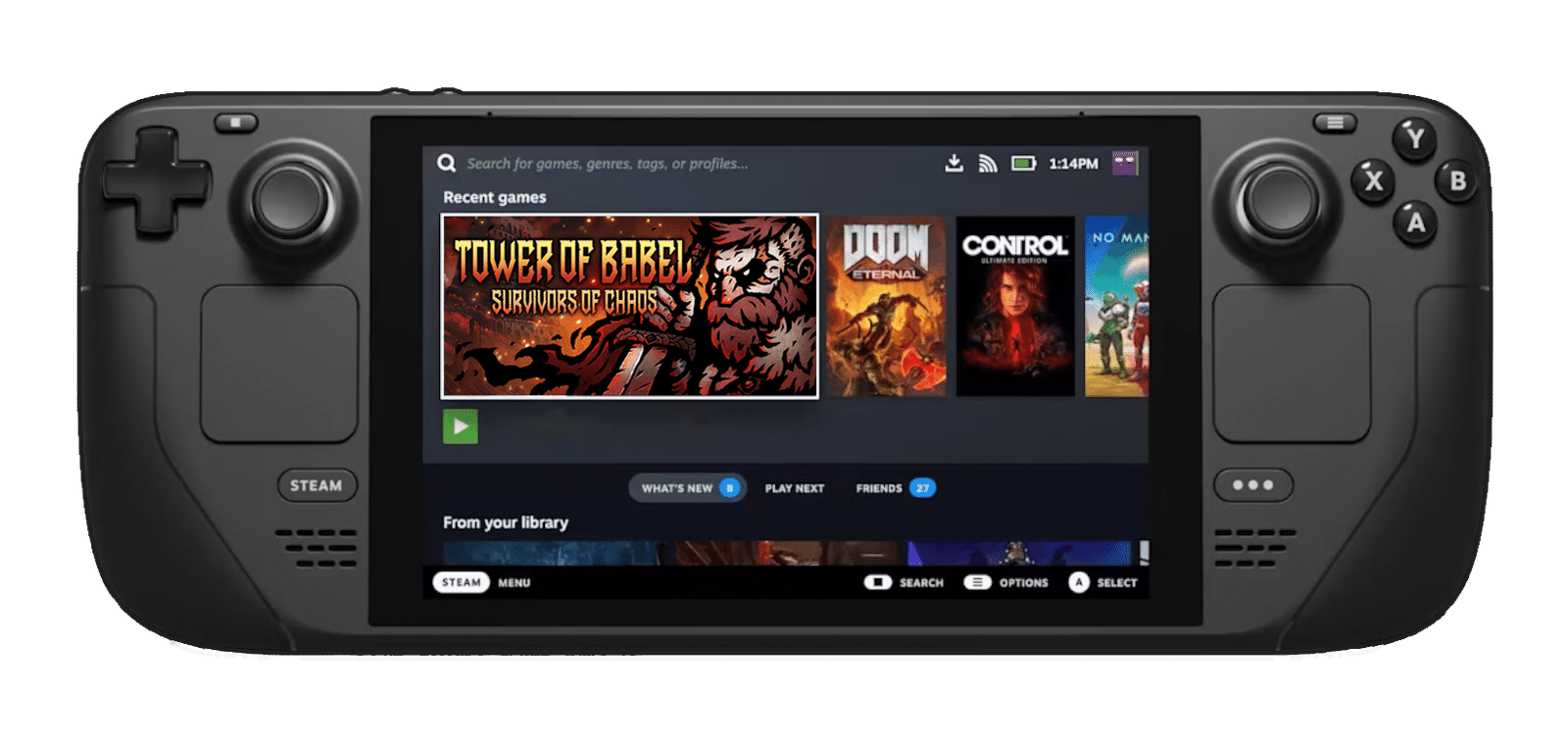Viewport: 1568px width, 746px height.
Task: Click the hardware STEAM button
Action: point(317,485)
